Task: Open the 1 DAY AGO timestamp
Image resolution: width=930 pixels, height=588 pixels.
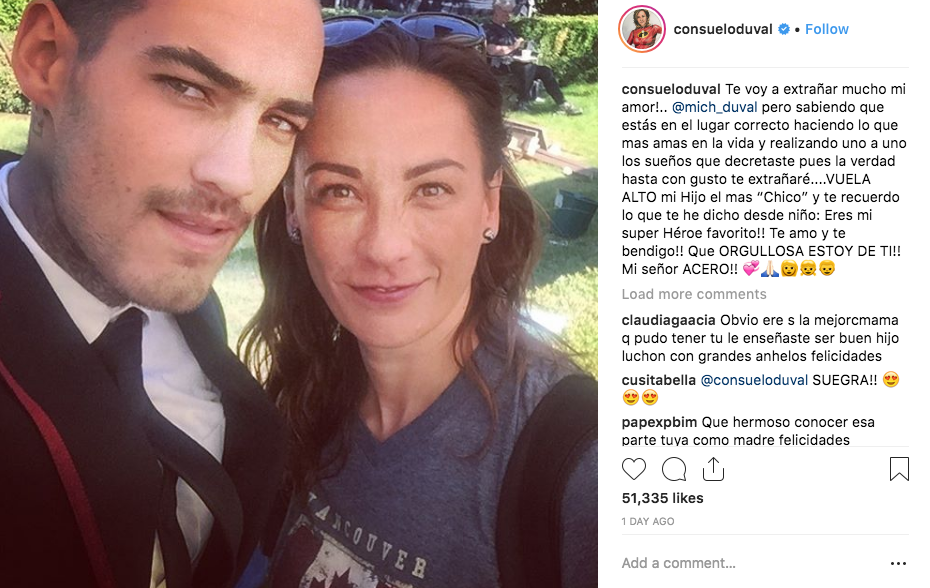Action: (648, 522)
